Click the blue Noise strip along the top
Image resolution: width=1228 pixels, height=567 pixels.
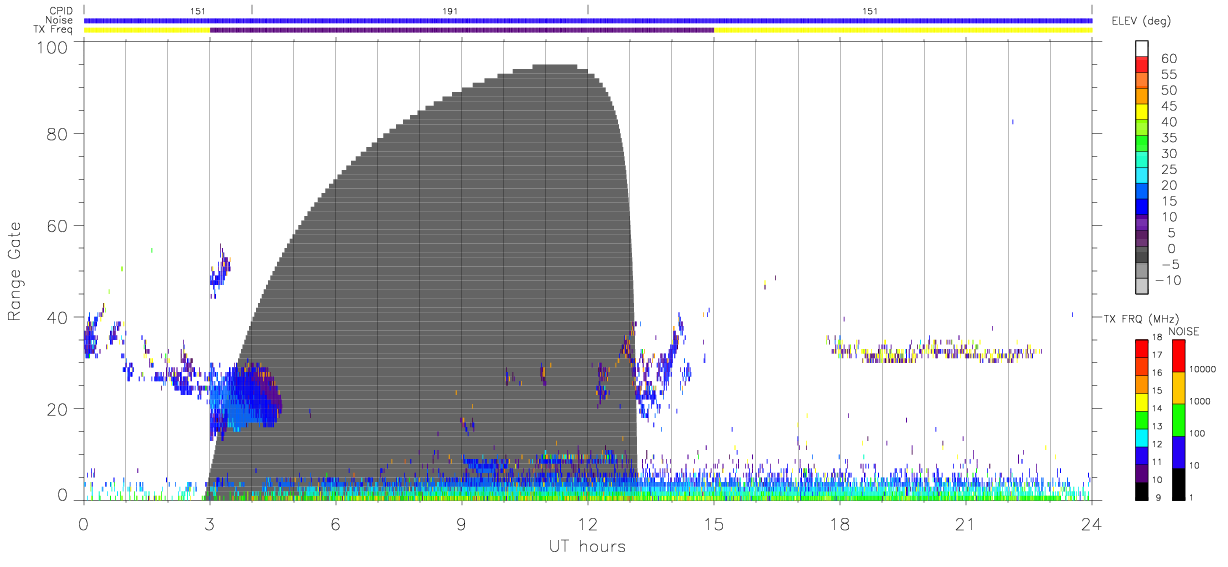[588, 20]
